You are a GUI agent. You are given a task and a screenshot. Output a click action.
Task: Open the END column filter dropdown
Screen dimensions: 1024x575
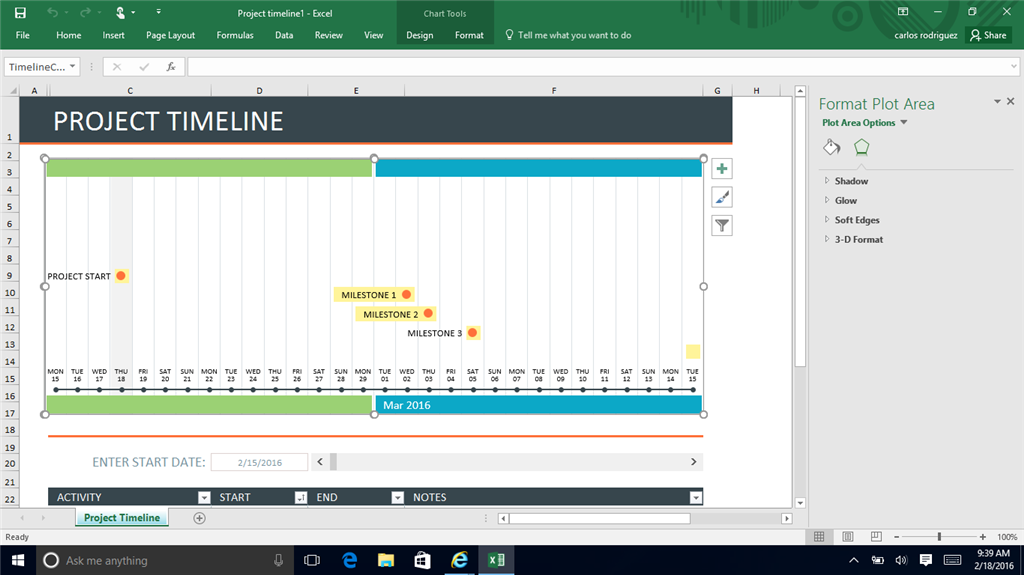coord(397,498)
